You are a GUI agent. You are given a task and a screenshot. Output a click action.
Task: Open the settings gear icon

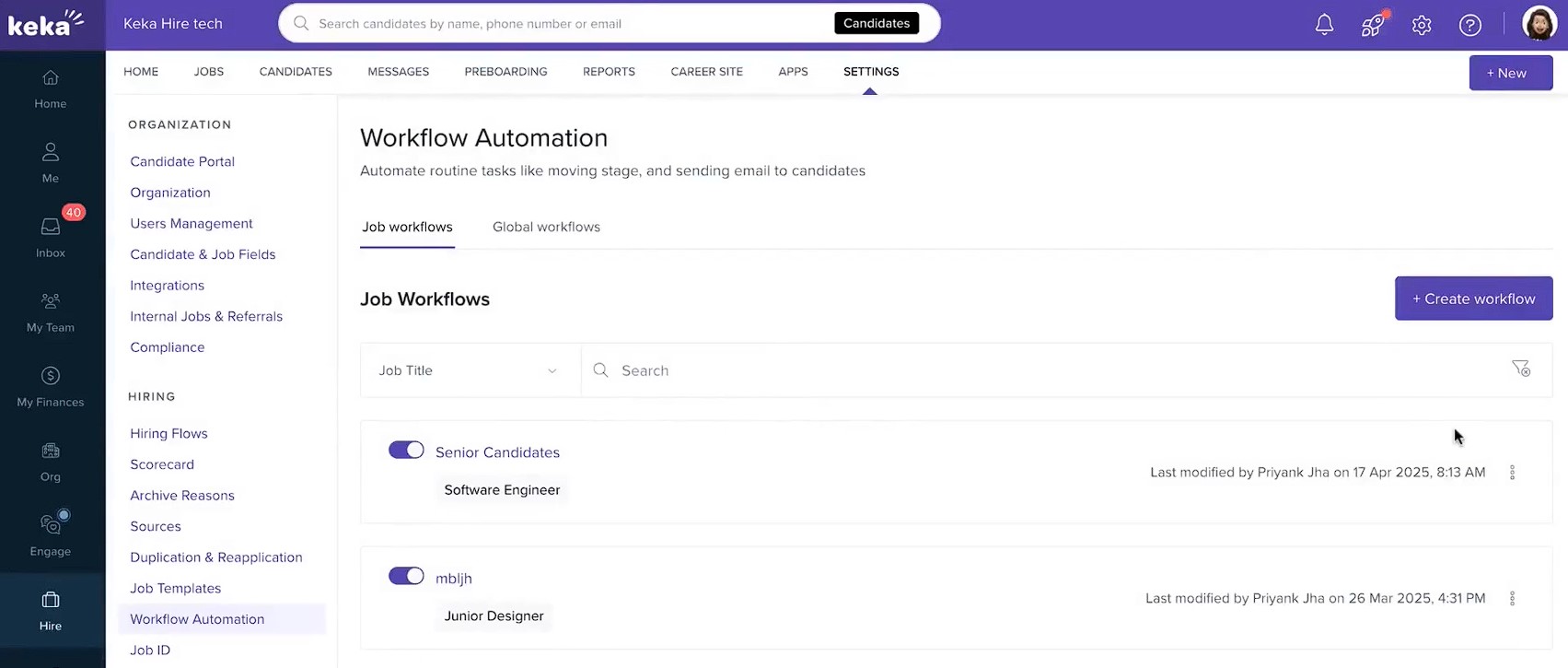point(1422,25)
